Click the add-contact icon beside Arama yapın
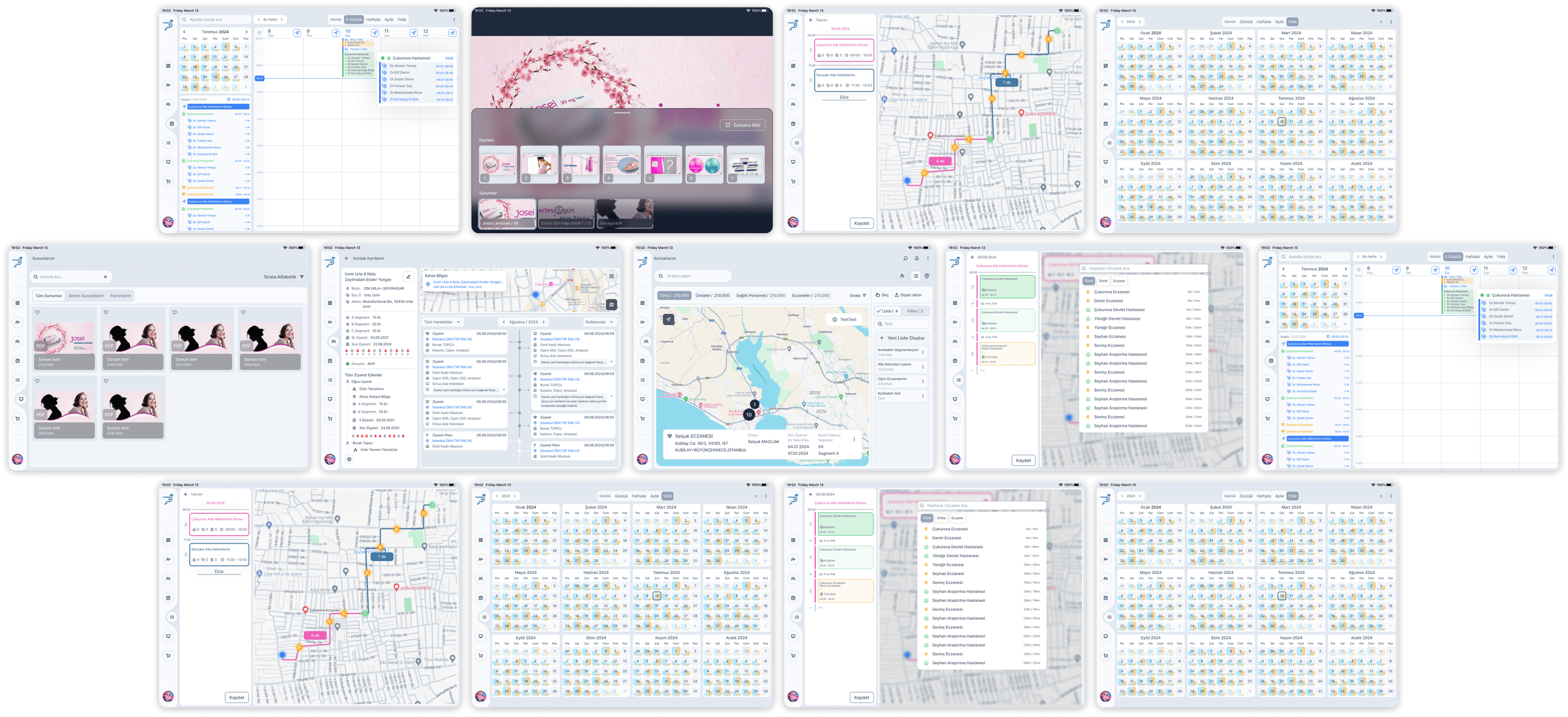The height and width of the screenshot is (717, 1568). pos(902,276)
